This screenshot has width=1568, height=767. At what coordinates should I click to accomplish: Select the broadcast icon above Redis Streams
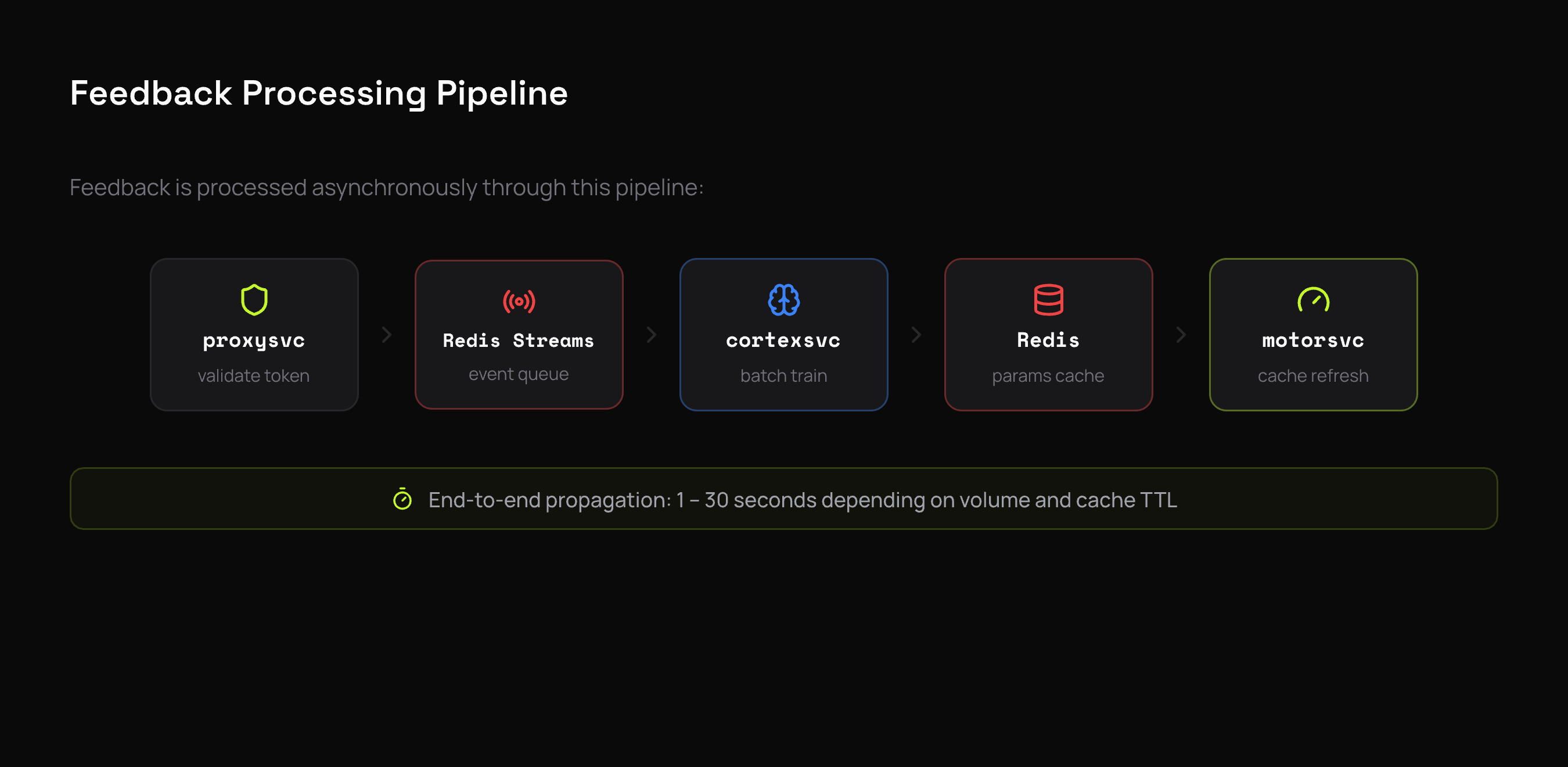pos(519,300)
